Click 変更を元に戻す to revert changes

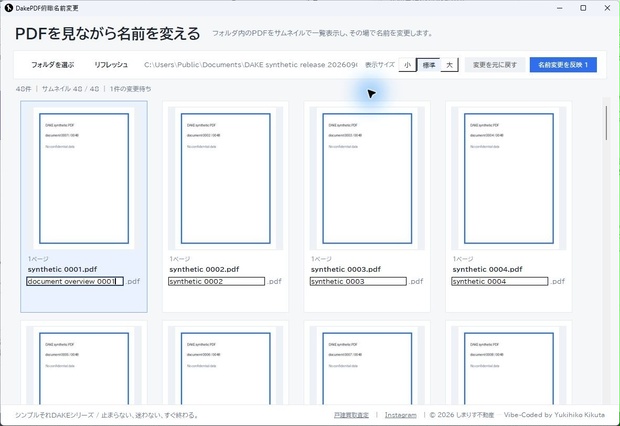point(495,65)
